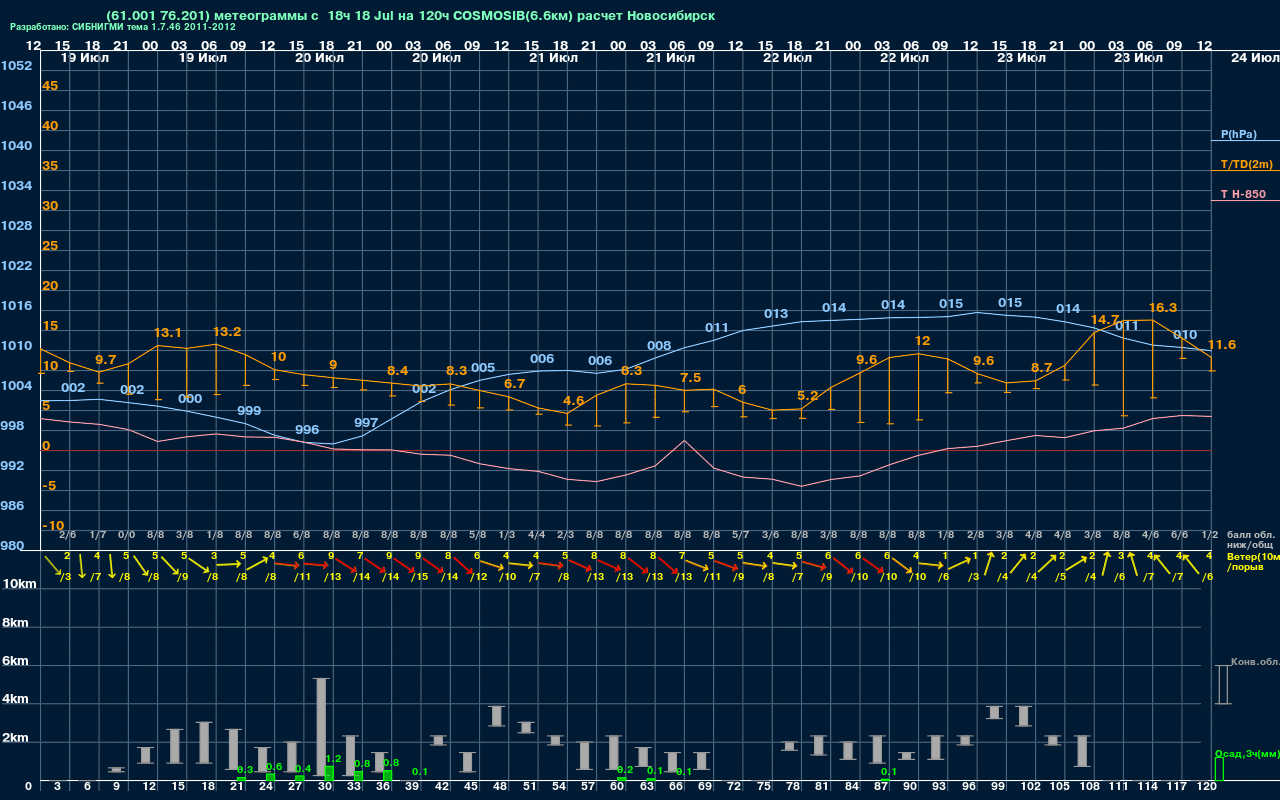The width and height of the screenshot is (1280, 800).
Task: Click the 16.3 temperature peak value
Action: (1163, 308)
